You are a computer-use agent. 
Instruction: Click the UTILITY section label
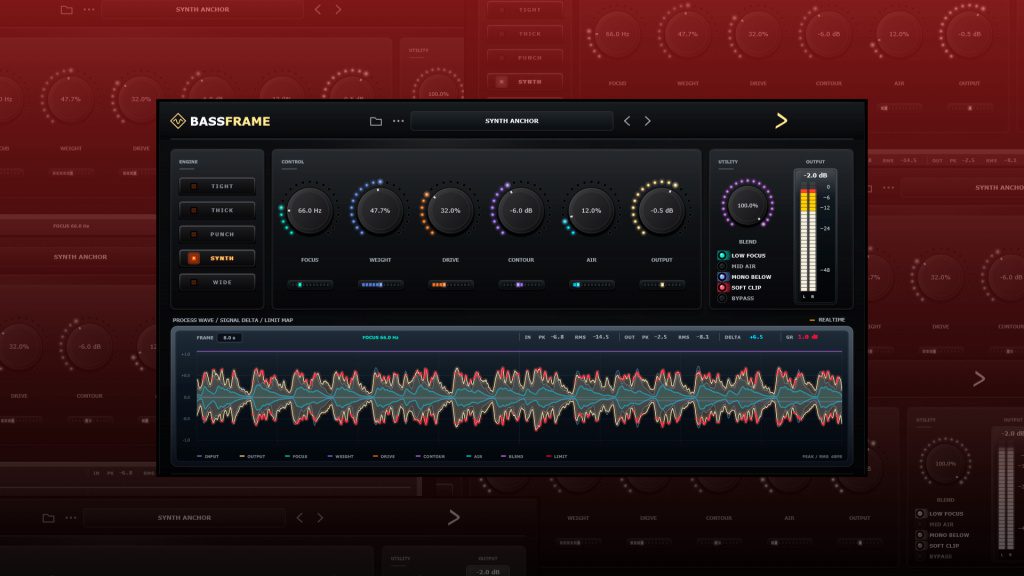(x=728, y=162)
